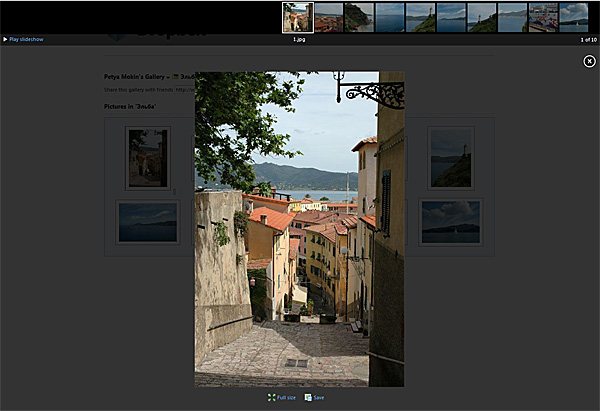
Task: Select the first filmstrip thumbnail of the street
Action: (297, 17)
